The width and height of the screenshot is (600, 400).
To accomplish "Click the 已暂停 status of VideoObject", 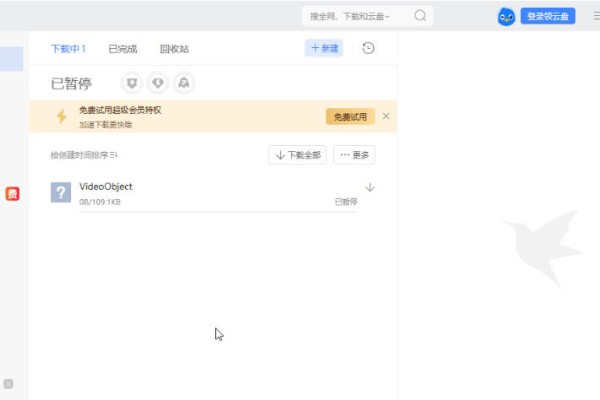I will [x=346, y=202].
